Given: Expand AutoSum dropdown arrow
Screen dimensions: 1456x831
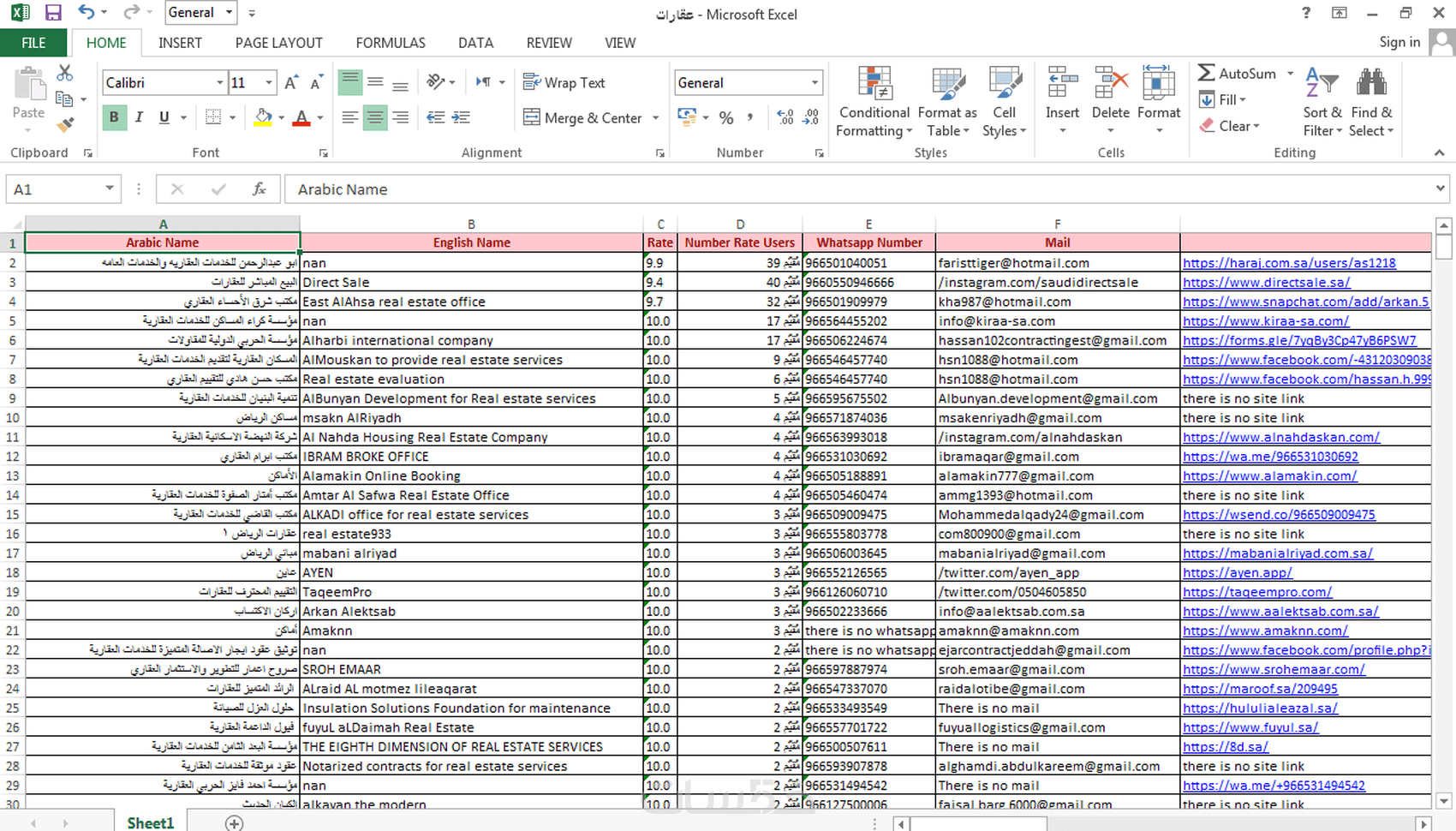Looking at the screenshot, I should 1291,74.
